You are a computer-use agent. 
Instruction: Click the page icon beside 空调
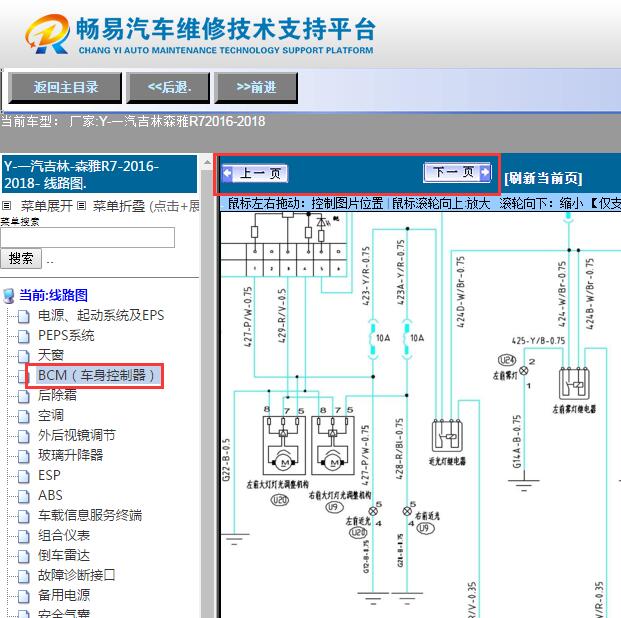pos(24,416)
